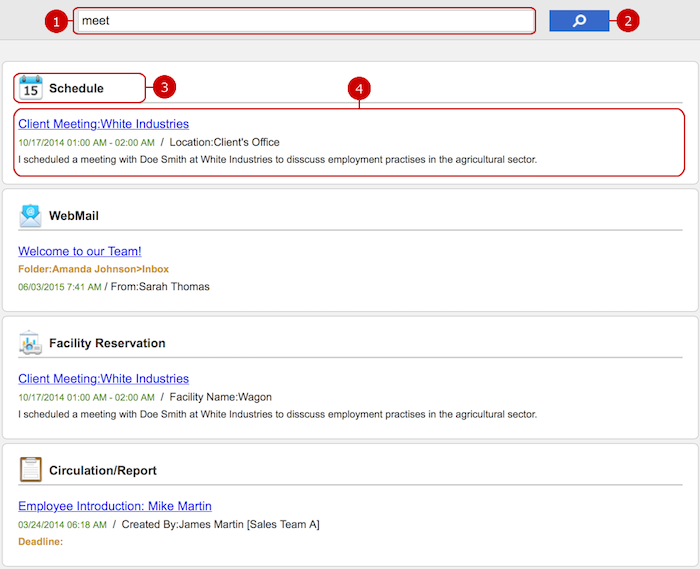Click the Facility Reservation section heading
700x569 pixels.
point(107,343)
